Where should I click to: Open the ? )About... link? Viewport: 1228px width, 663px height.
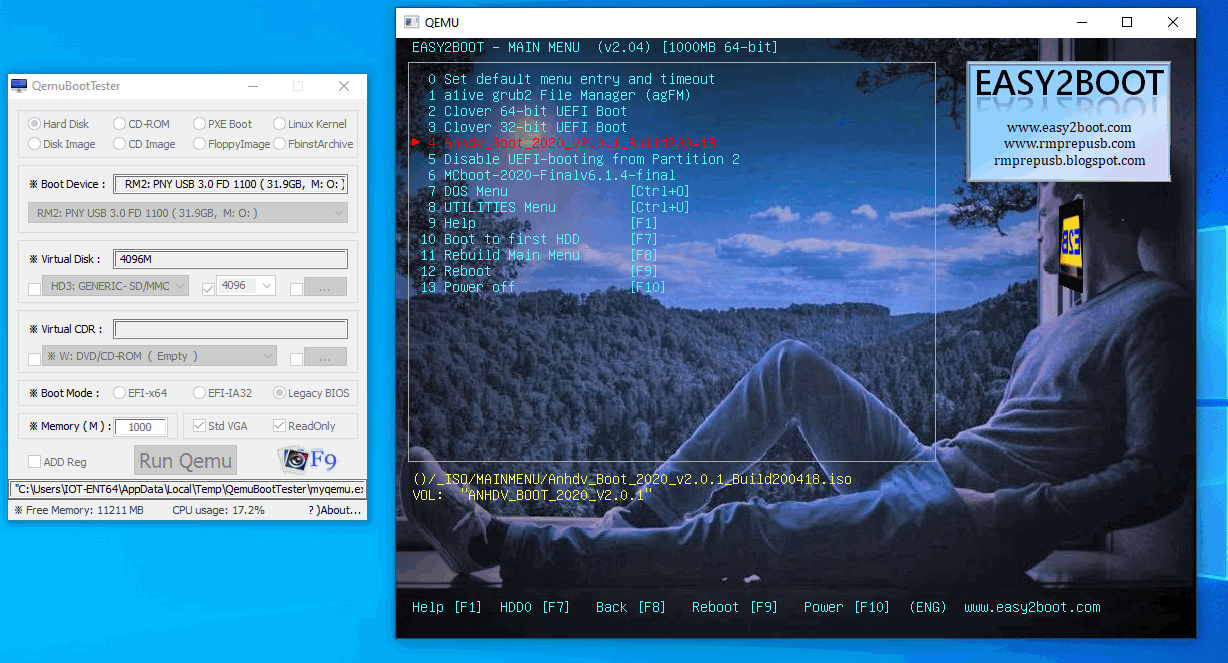pos(335,510)
